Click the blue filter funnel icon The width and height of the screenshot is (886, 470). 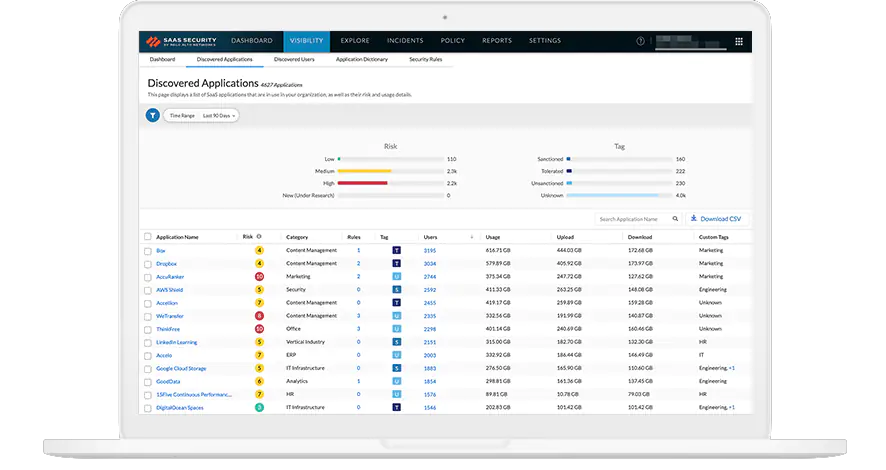[153, 115]
